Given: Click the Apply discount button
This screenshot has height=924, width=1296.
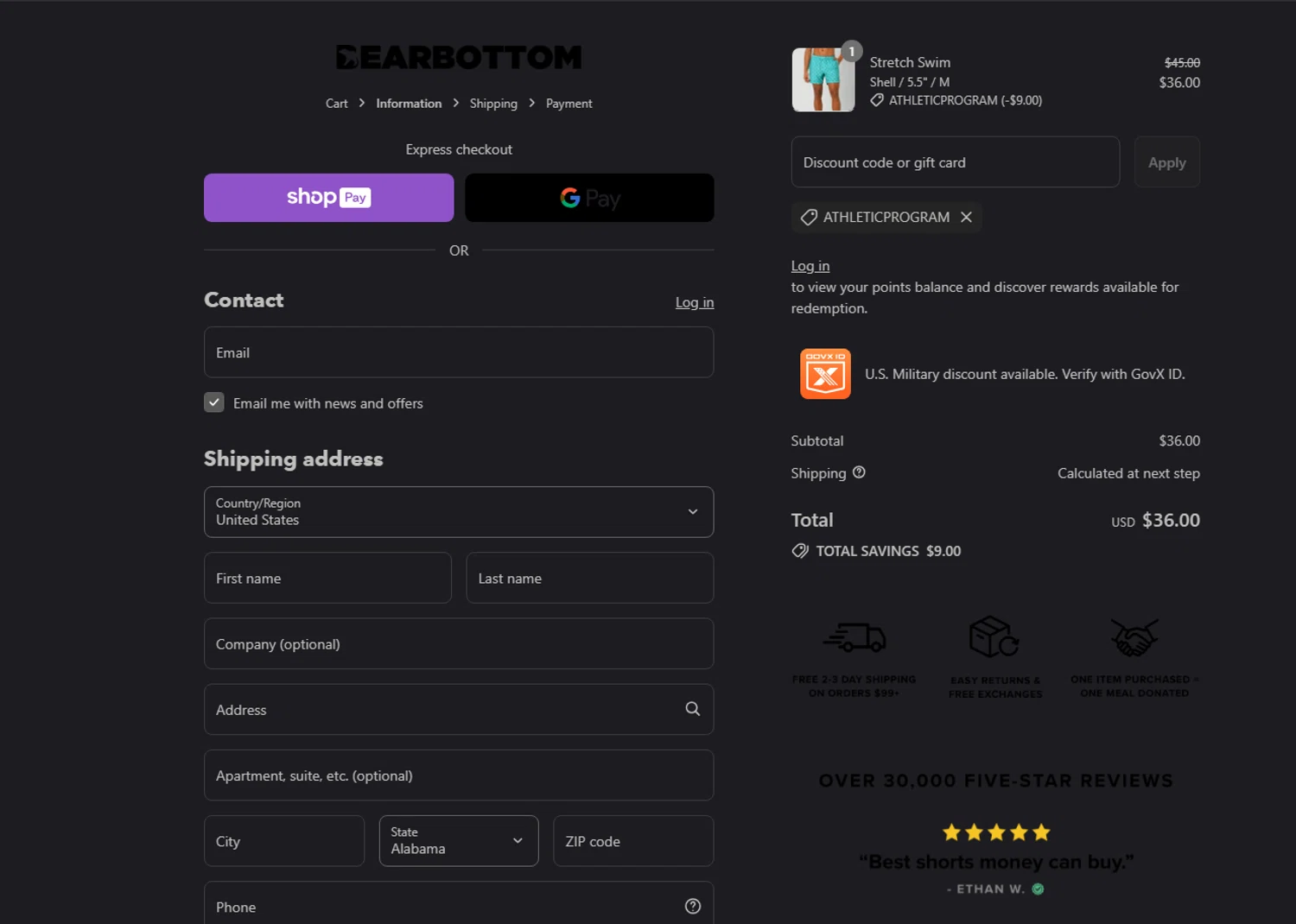Looking at the screenshot, I should tap(1167, 161).
